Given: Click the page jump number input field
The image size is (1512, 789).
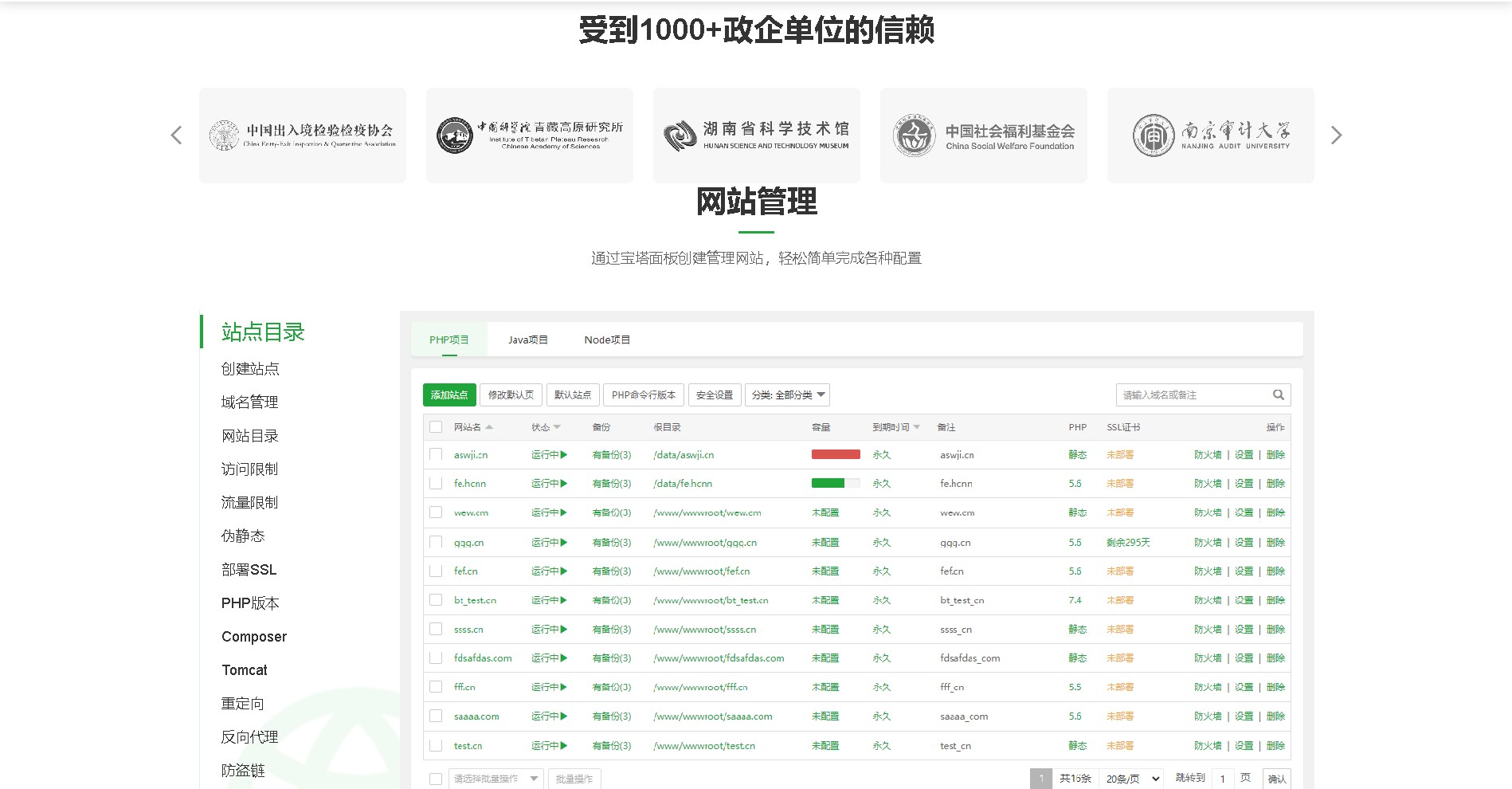Looking at the screenshot, I should point(1223,779).
